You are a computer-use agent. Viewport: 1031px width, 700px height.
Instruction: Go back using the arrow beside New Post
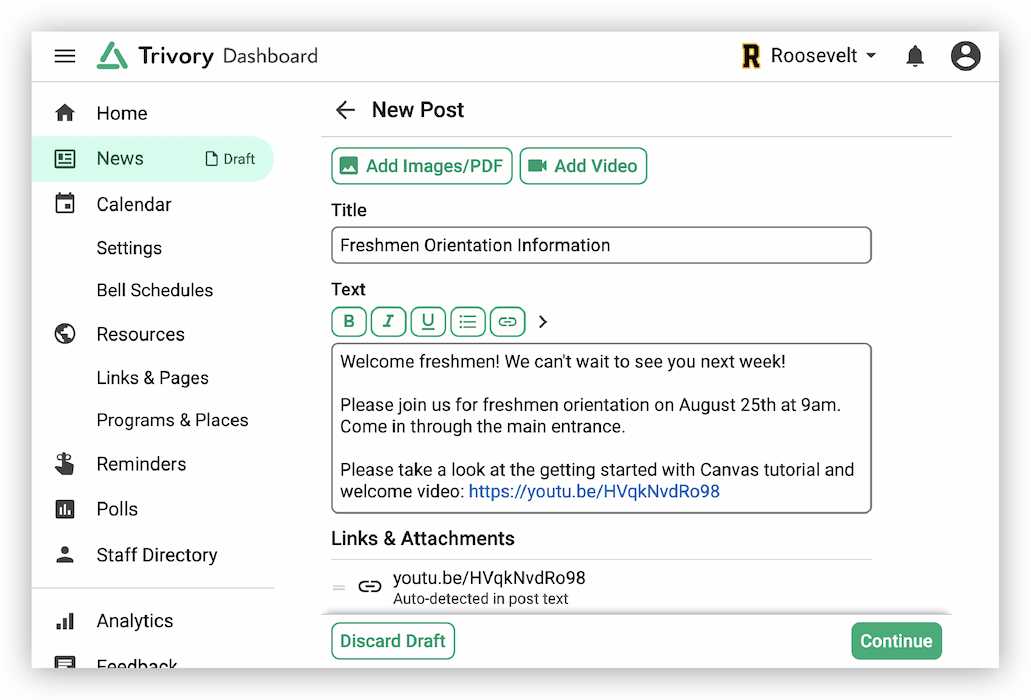tap(345, 110)
